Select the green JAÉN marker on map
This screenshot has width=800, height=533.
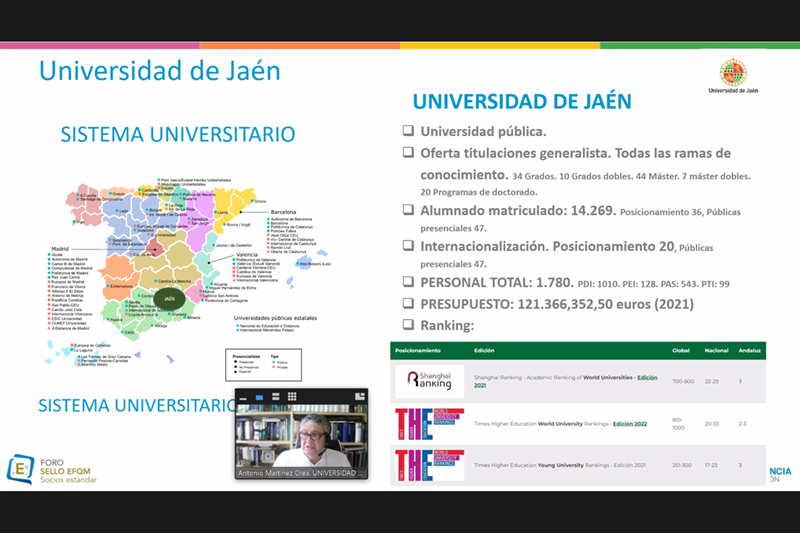point(169,297)
